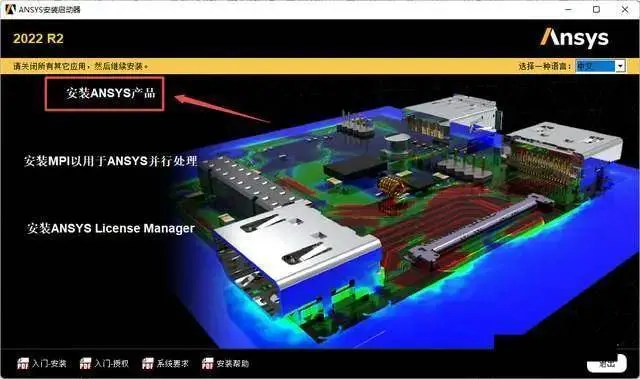Open the 入门-授权 PDF guide icon

[x=85, y=363]
